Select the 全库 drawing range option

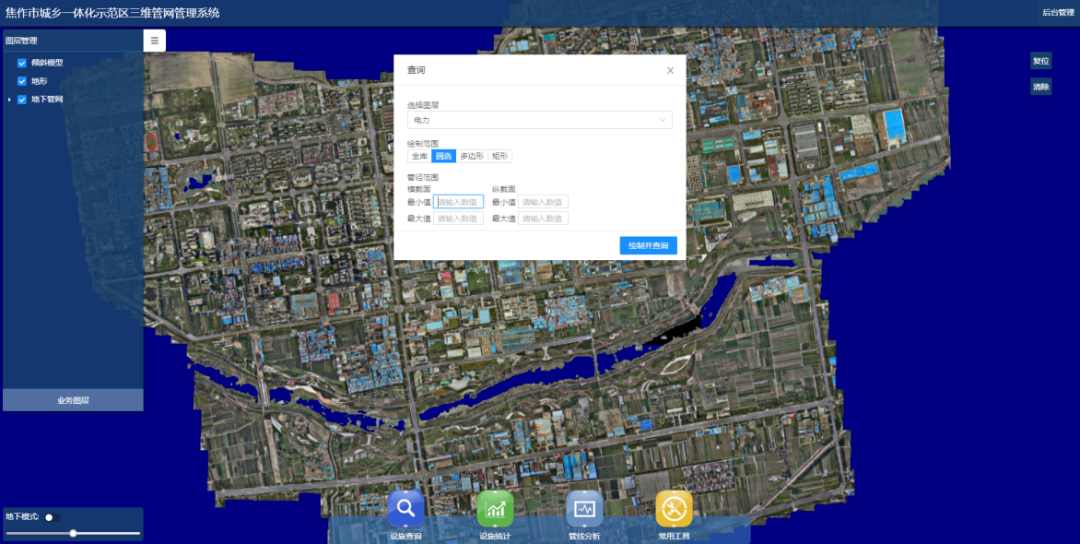[x=419, y=156]
